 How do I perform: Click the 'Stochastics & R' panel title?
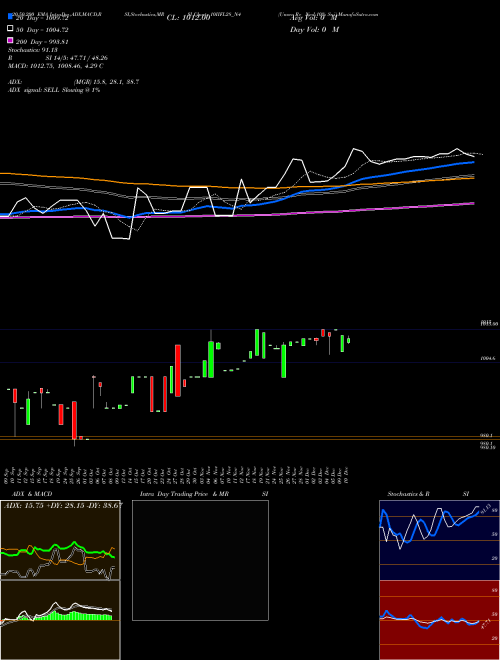(x=408, y=494)
